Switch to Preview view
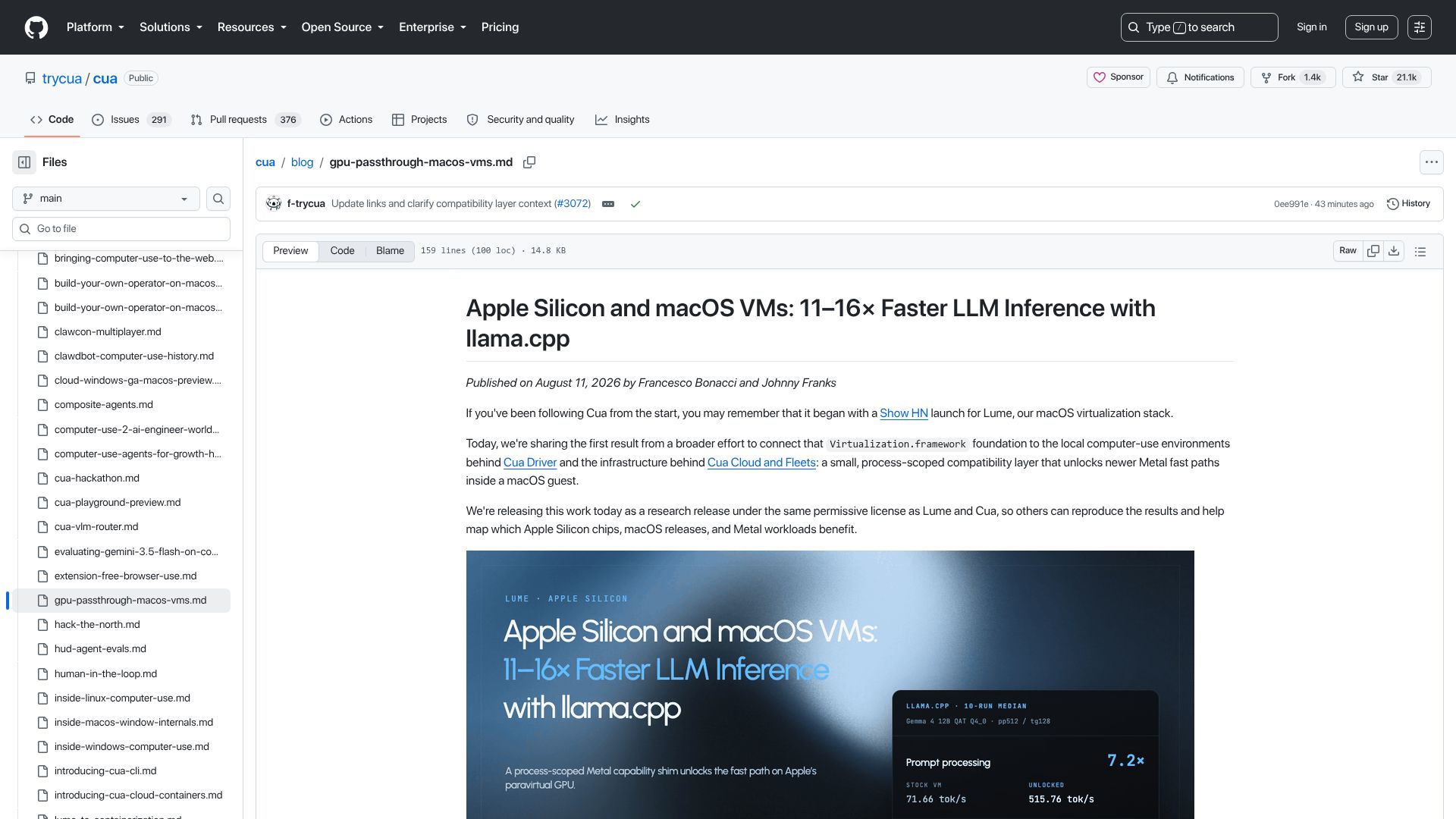Image resolution: width=1456 pixels, height=819 pixels. point(290,251)
